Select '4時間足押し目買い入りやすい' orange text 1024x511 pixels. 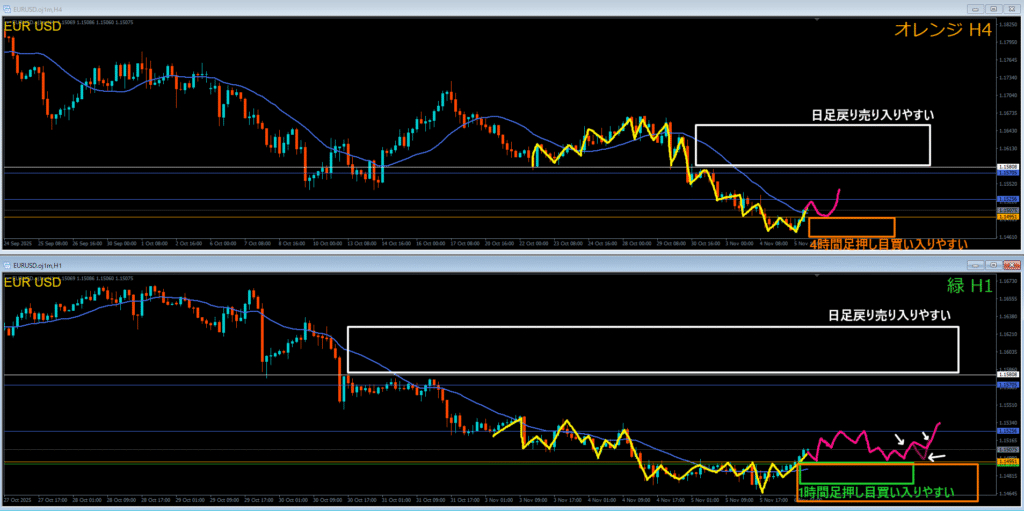click(x=888, y=244)
